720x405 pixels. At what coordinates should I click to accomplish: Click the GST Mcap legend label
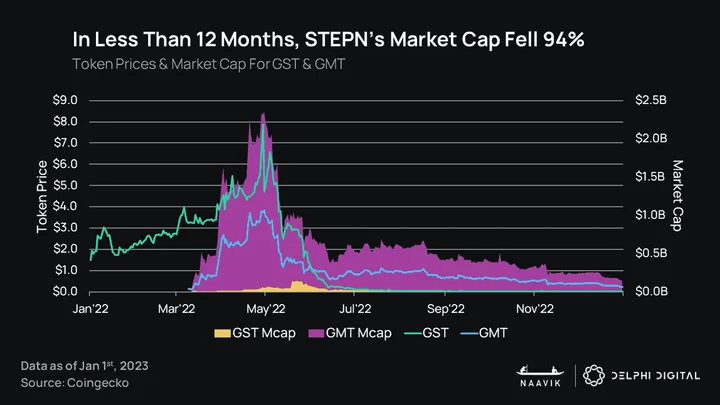[264, 333]
